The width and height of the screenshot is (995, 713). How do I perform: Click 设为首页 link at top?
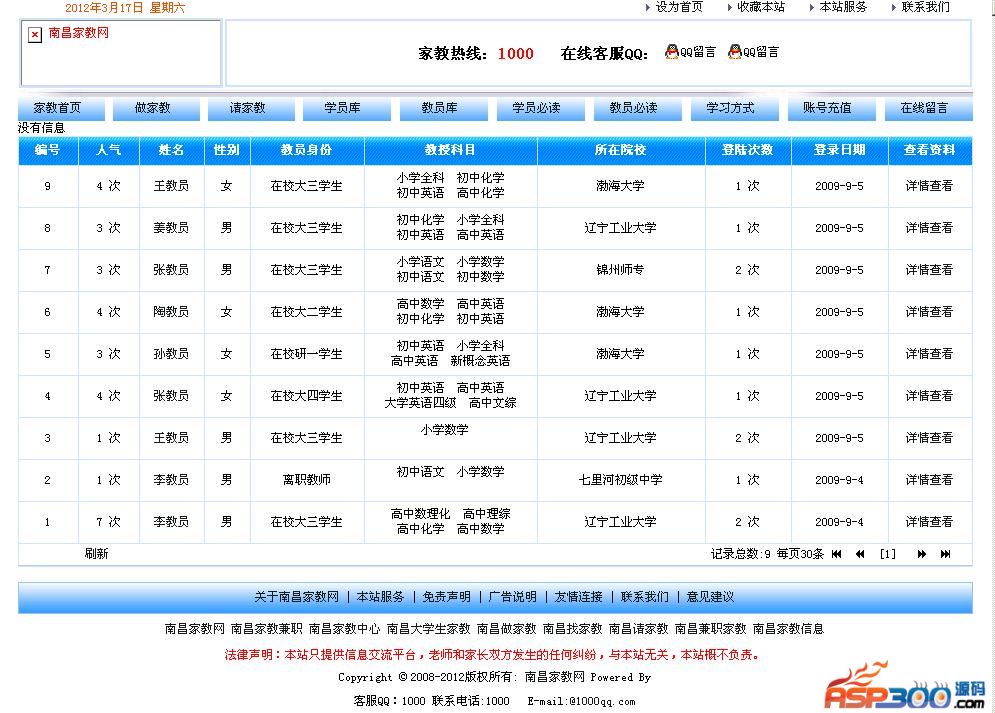[679, 7]
